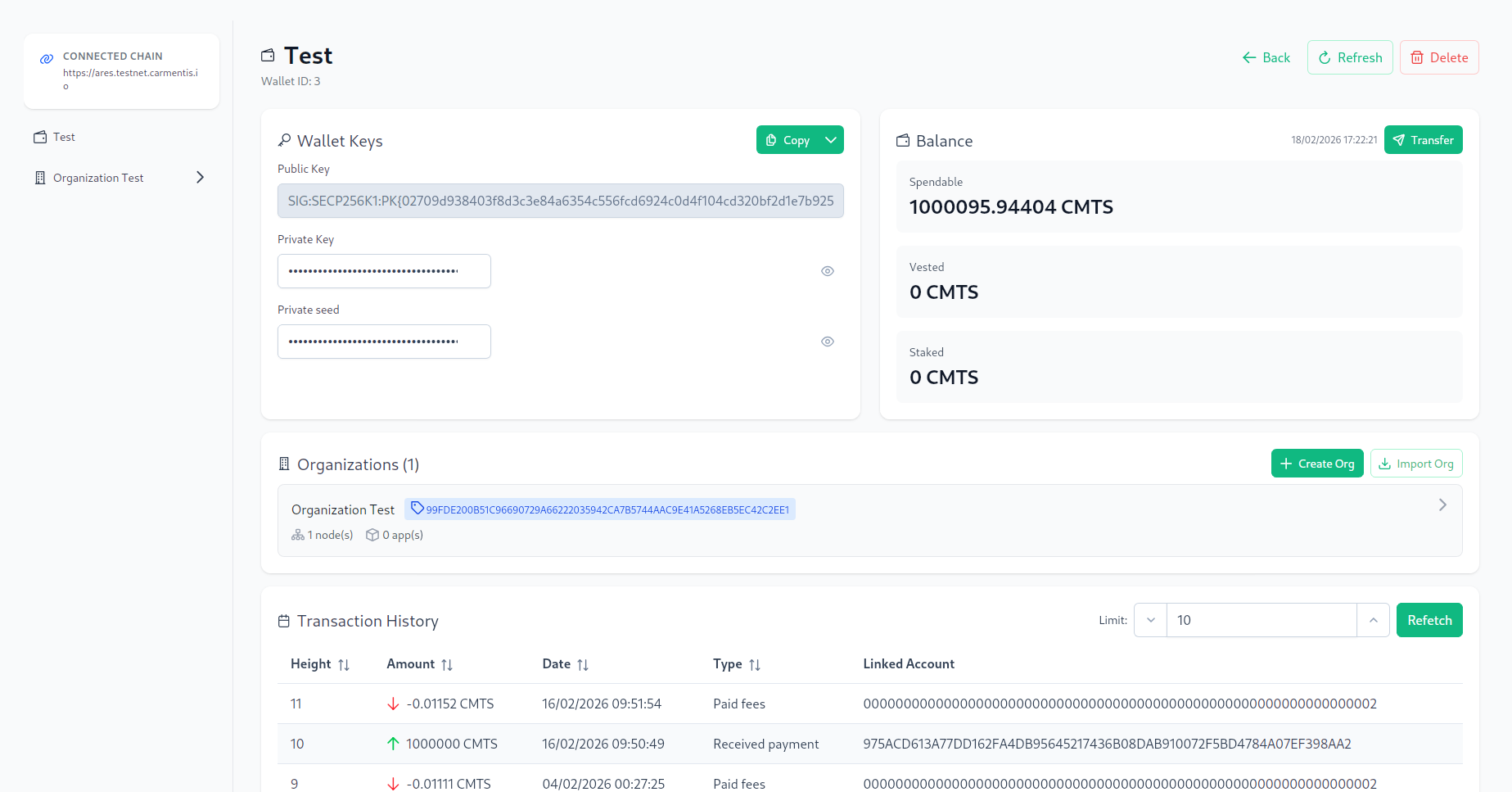Open the Organization Test row chevron
Viewport: 1512px width, 792px height.
(x=1442, y=505)
